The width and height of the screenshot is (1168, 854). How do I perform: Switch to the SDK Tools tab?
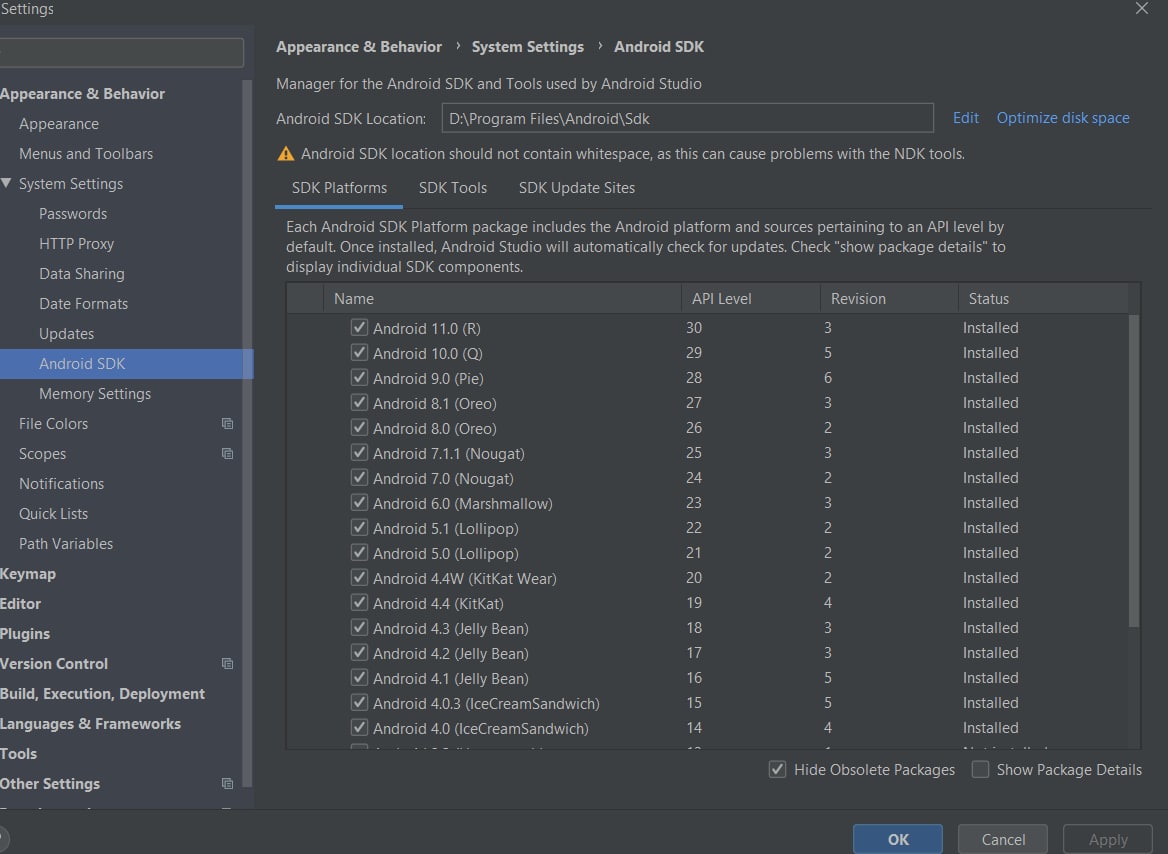(453, 188)
